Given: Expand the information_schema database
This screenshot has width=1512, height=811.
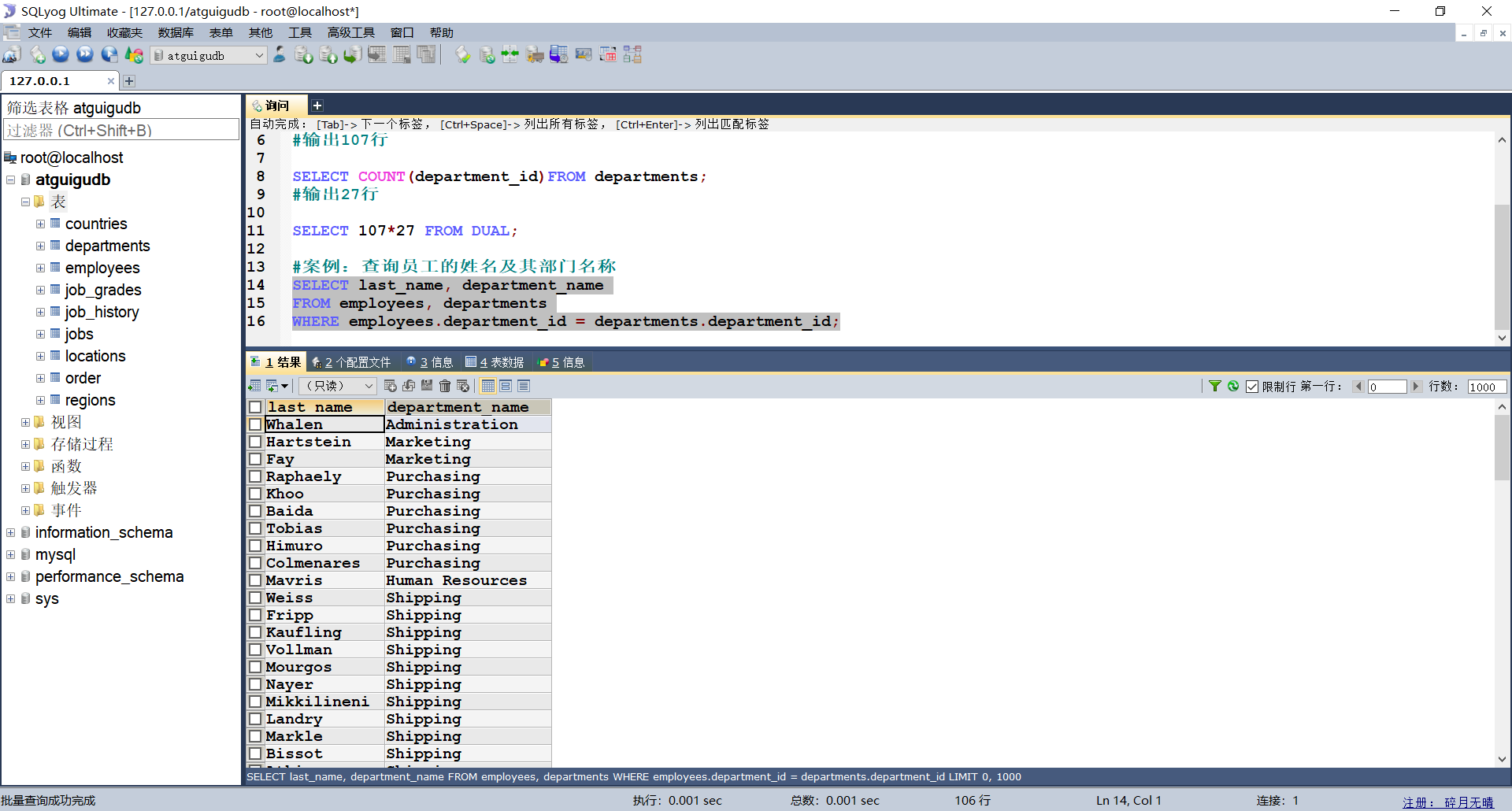Looking at the screenshot, I should (10, 532).
